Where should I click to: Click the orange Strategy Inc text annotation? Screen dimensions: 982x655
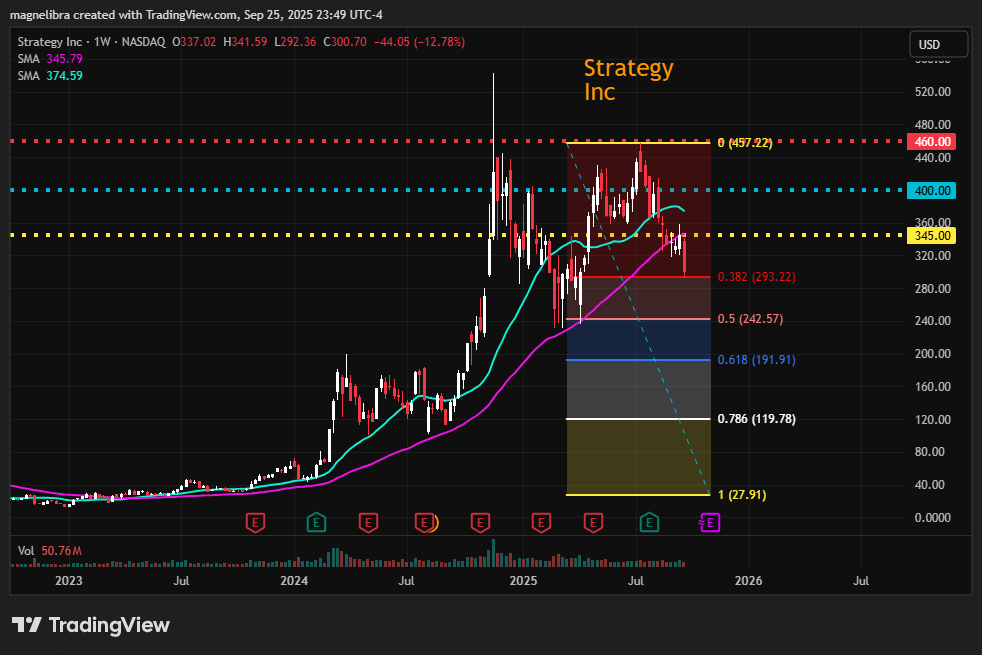pyautogui.click(x=628, y=80)
